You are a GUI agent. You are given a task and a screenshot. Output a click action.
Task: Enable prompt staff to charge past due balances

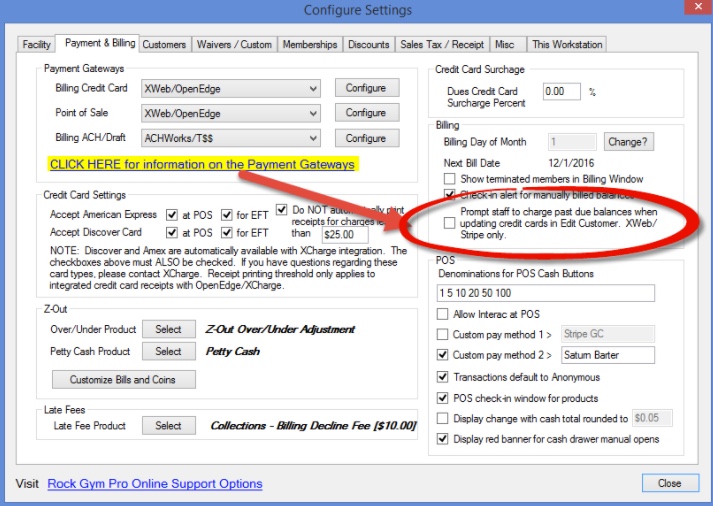coord(449,223)
